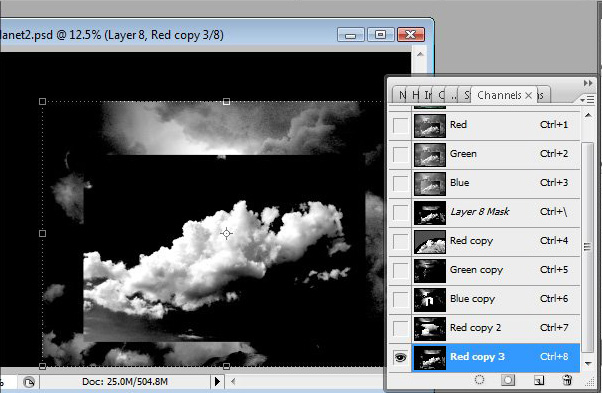Show the Green channel visibility box
Screen dimensions: 602x393
tap(400, 154)
